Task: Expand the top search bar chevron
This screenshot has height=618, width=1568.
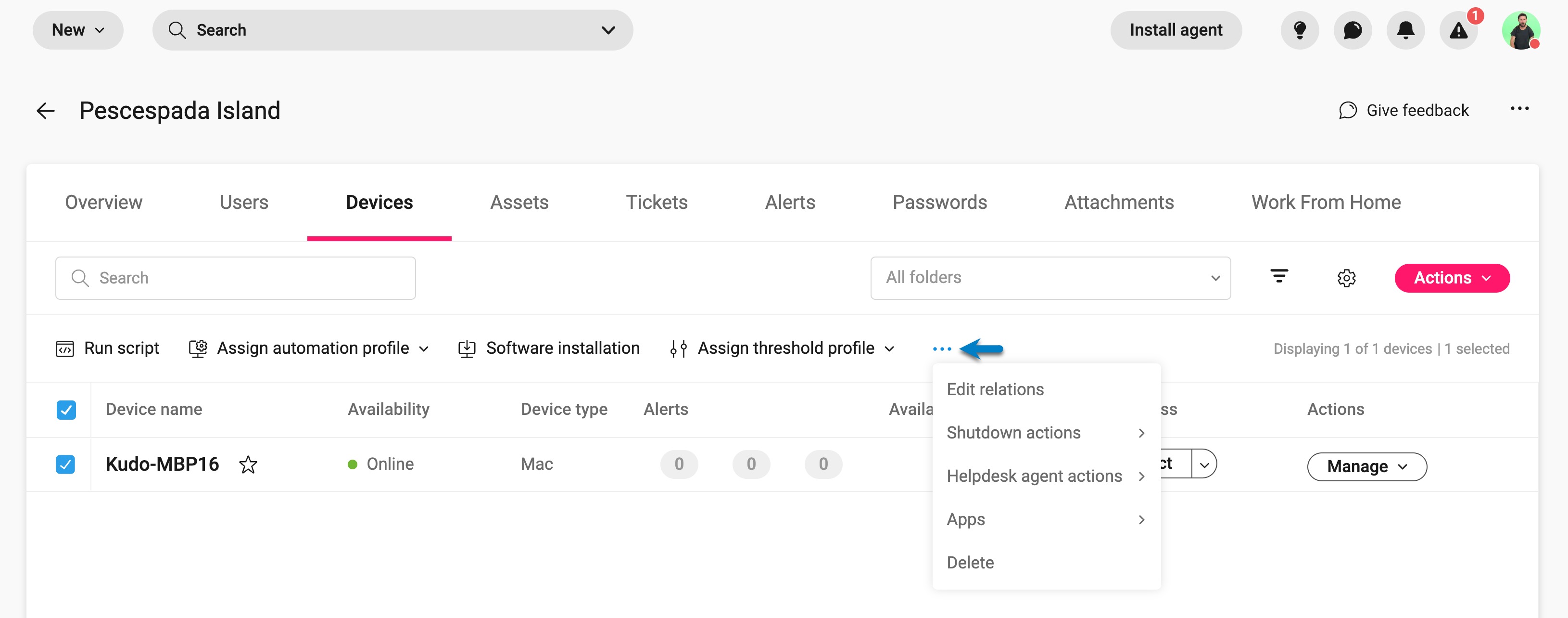Action: (608, 30)
